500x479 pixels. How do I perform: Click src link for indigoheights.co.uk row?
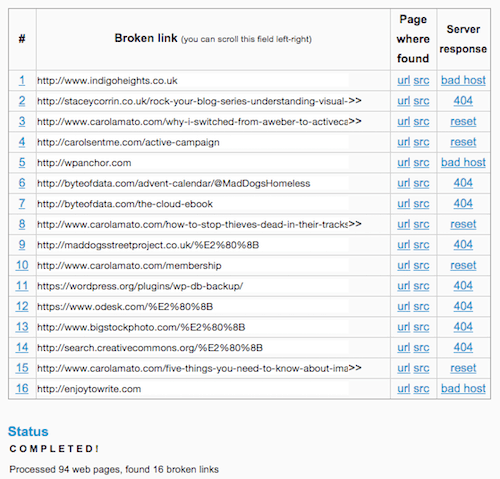click(x=421, y=80)
